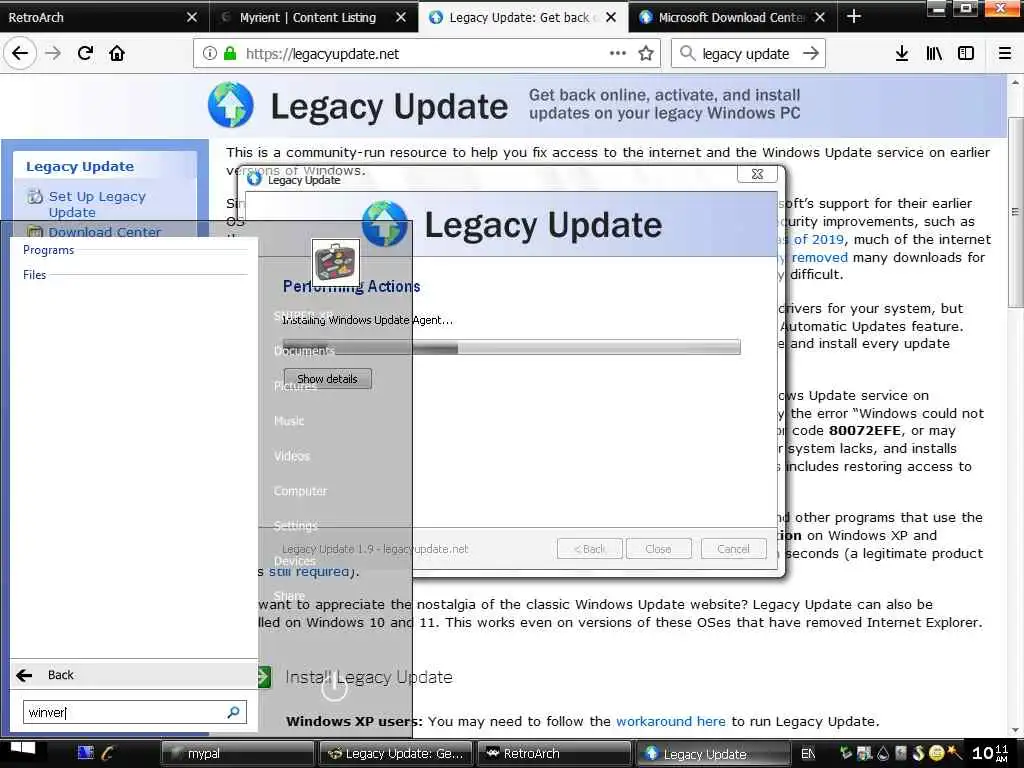Click the start menu power button
Viewport: 1024px width, 768px height.
tap(334, 686)
